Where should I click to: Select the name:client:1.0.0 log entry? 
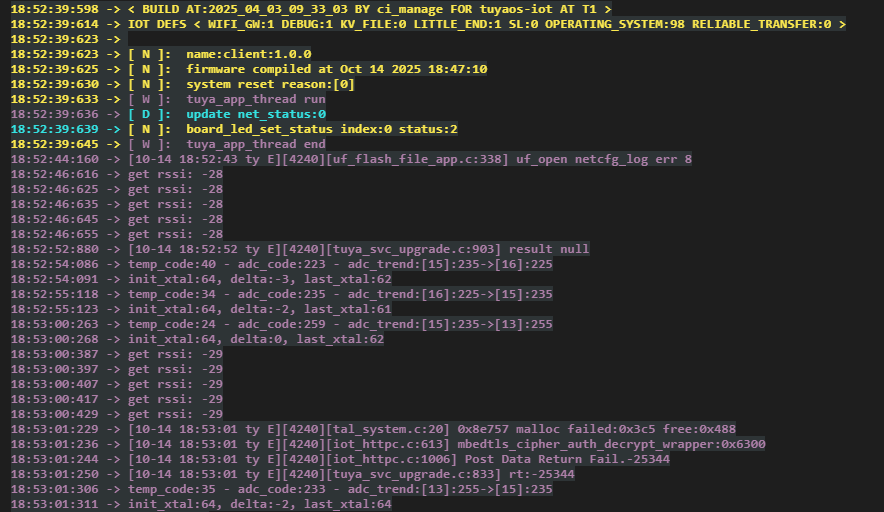[x=248, y=54]
